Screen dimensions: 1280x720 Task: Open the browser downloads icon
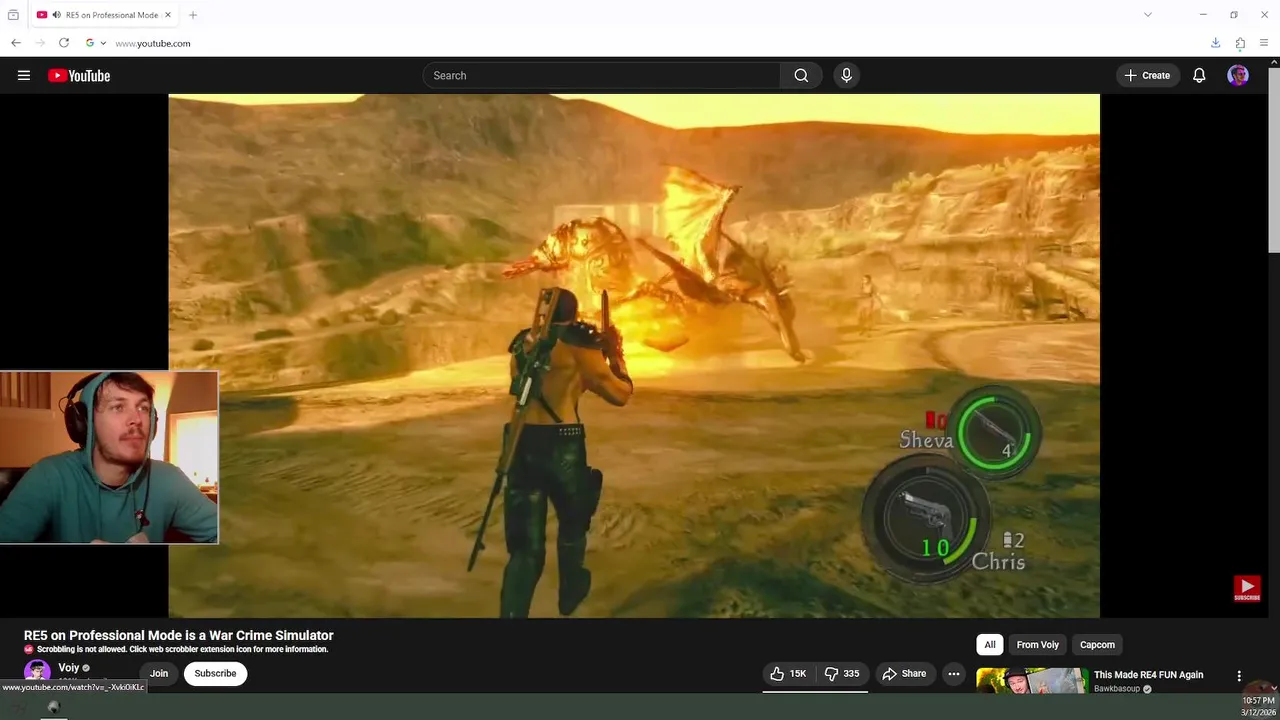[x=1215, y=43]
